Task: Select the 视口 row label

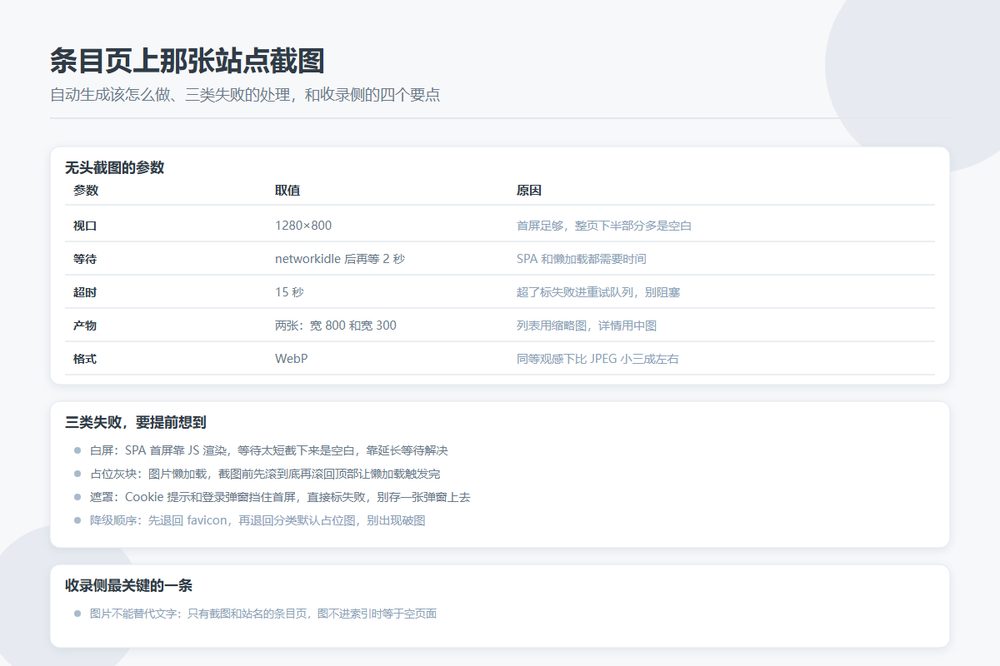Action: click(85, 226)
